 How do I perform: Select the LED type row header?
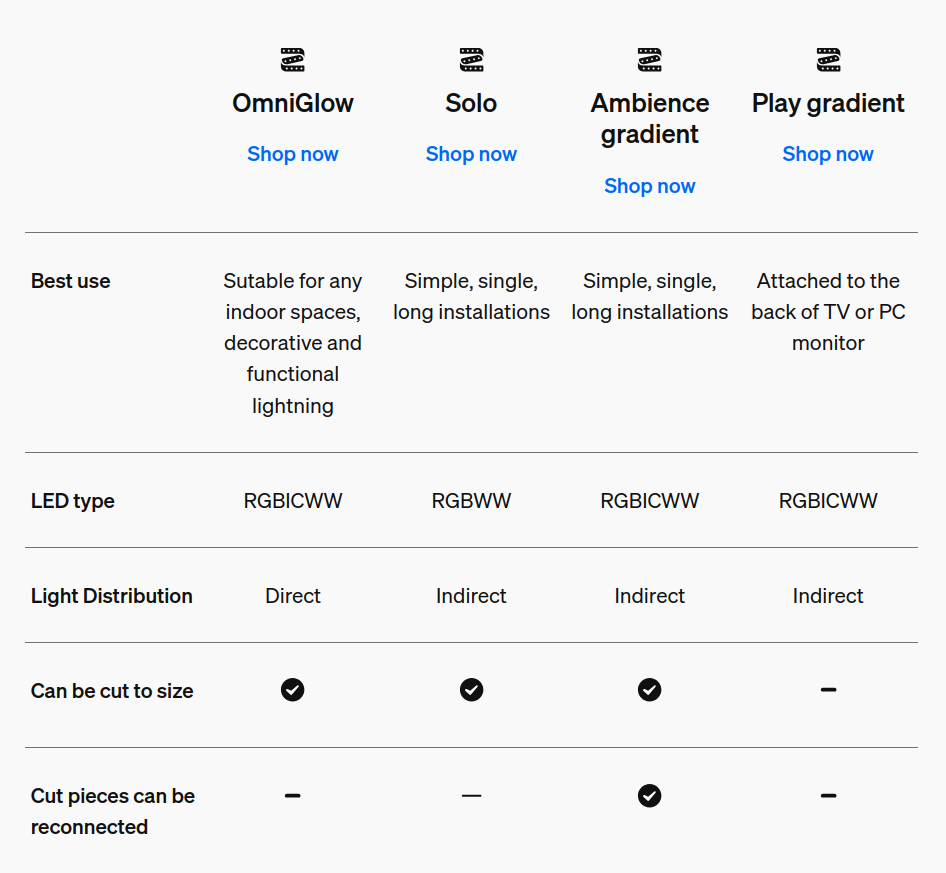73,501
